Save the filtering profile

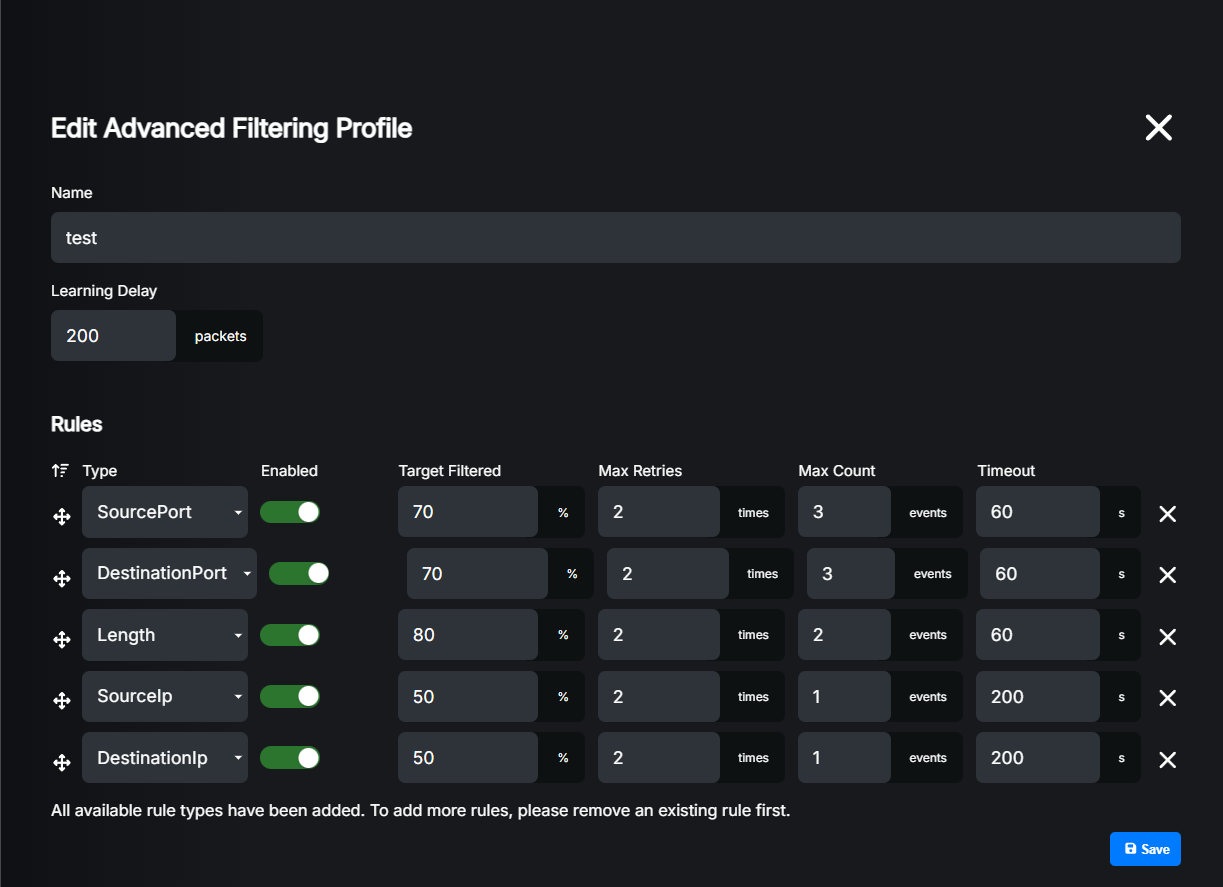click(1145, 849)
